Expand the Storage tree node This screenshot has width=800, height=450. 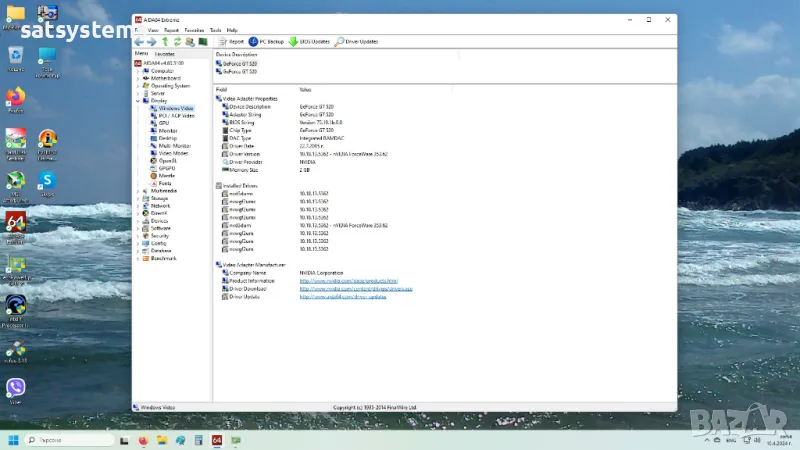(138, 198)
